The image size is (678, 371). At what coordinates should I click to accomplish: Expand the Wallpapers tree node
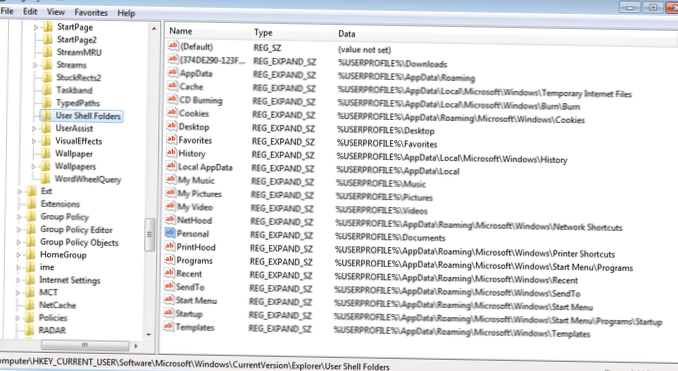[x=34, y=166]
